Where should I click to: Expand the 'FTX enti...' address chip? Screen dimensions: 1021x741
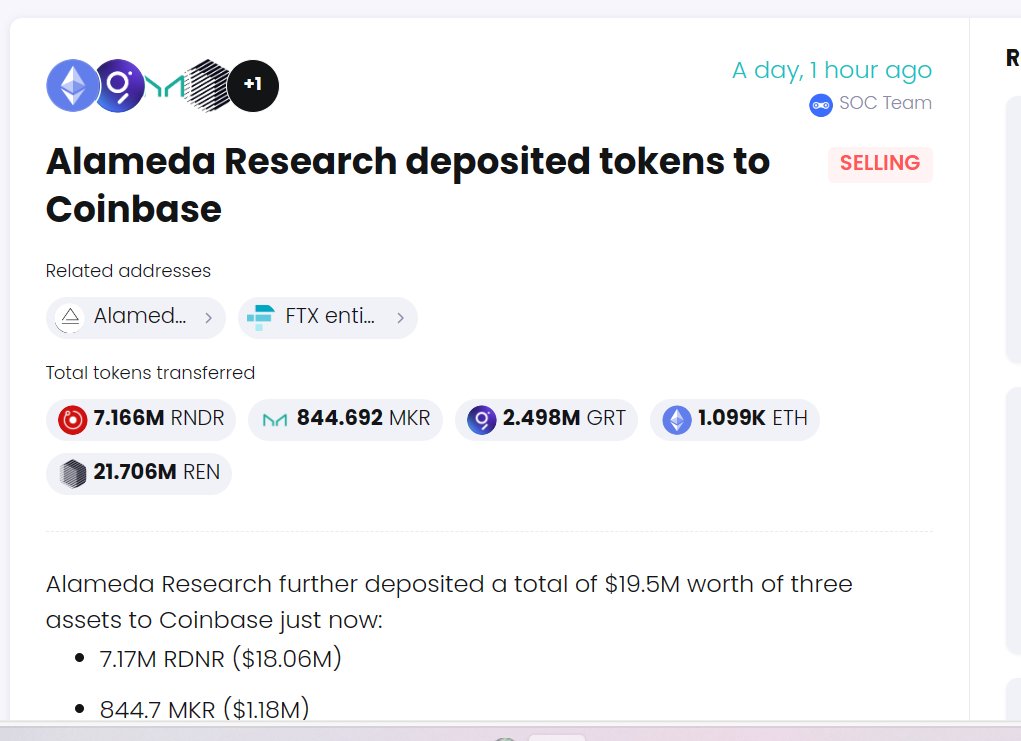(x=327, y=317)
